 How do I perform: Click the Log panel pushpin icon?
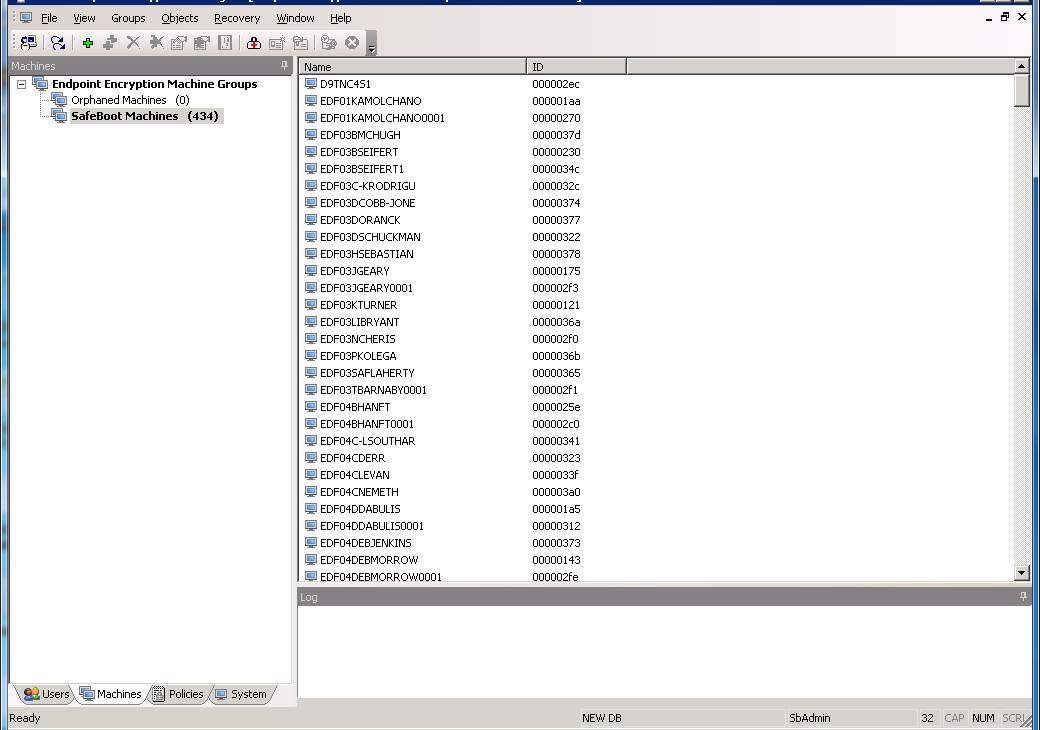(1022, 597)
